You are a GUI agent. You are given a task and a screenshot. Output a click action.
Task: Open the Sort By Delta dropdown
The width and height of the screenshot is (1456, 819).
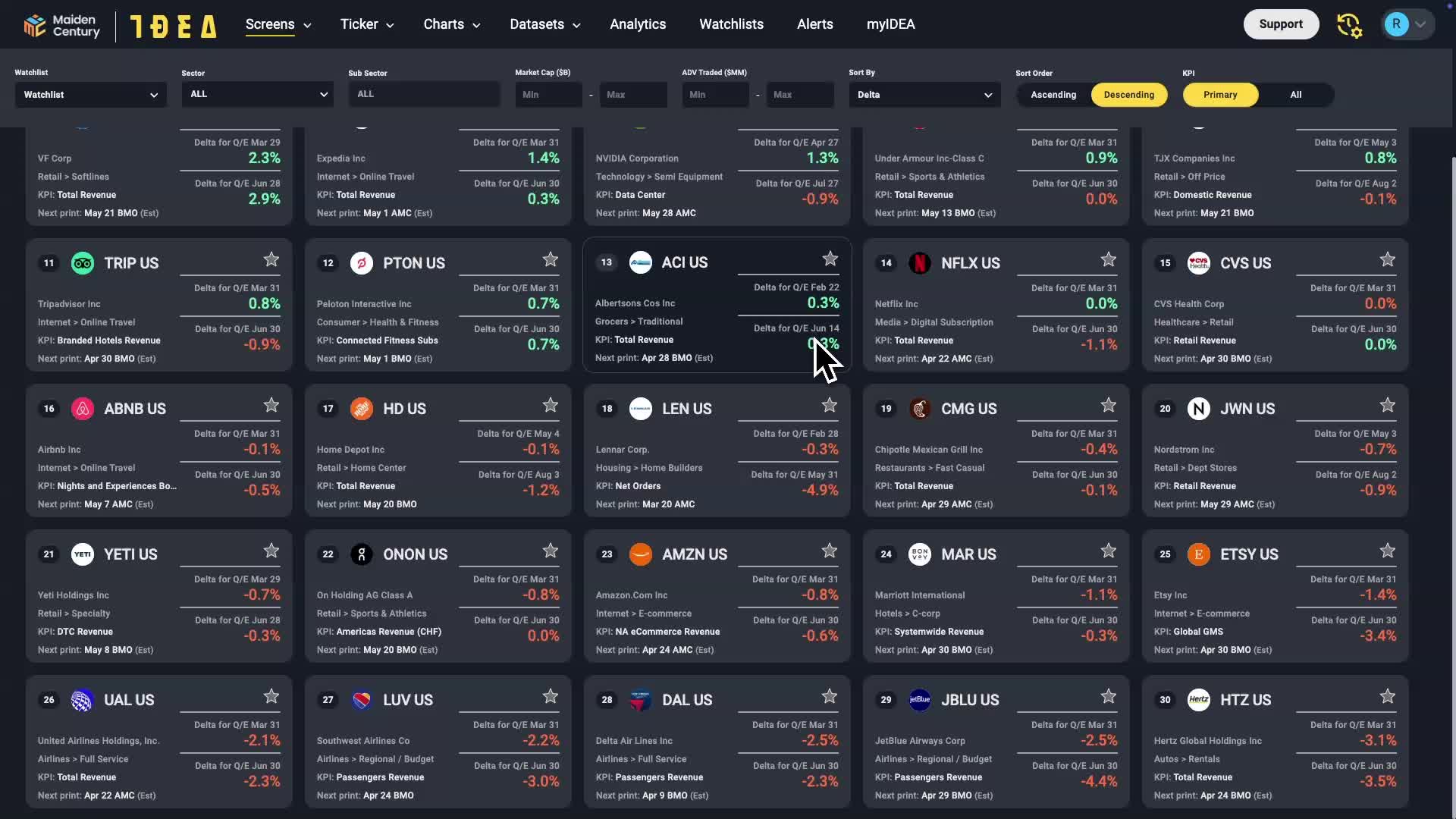925,95
